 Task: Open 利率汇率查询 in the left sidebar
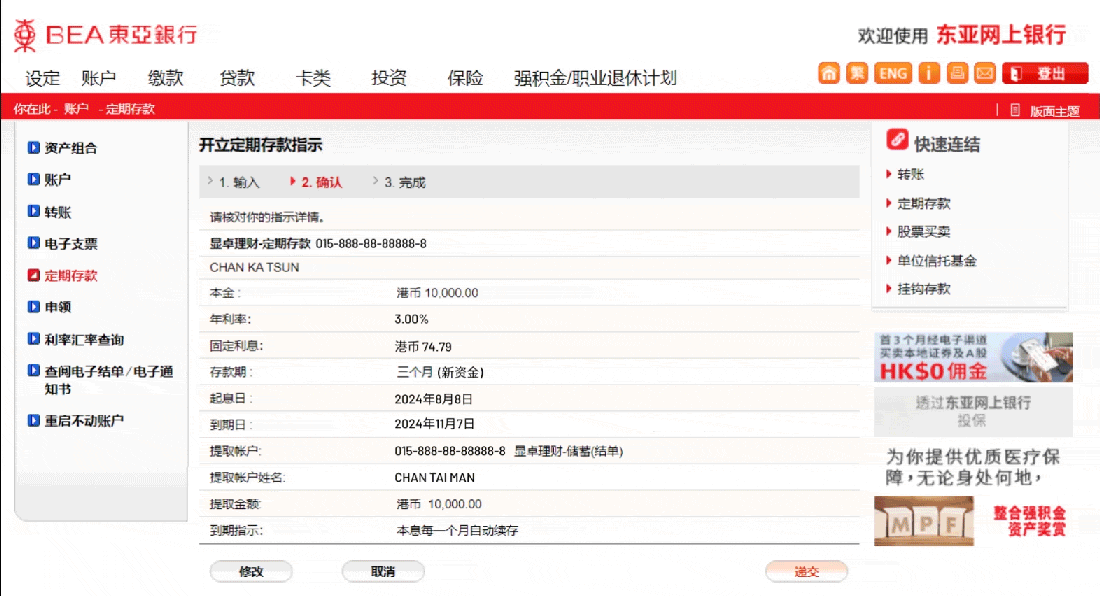(83, 339)
